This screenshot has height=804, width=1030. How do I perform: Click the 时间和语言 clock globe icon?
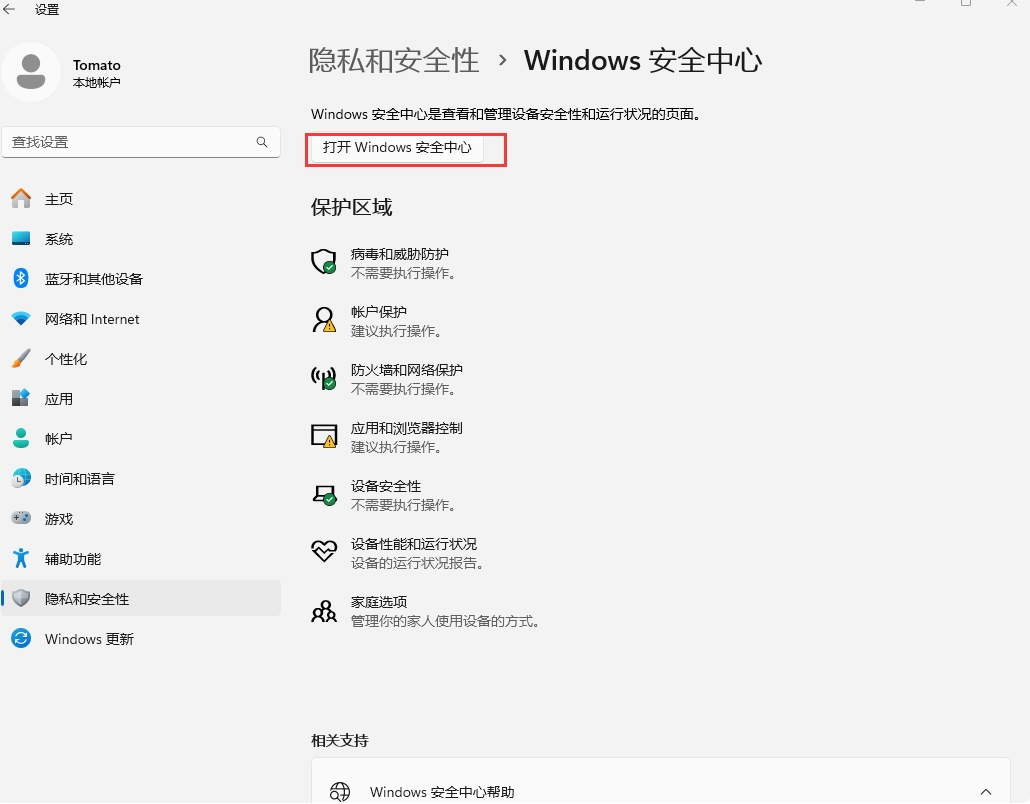[x=21, y=478]
